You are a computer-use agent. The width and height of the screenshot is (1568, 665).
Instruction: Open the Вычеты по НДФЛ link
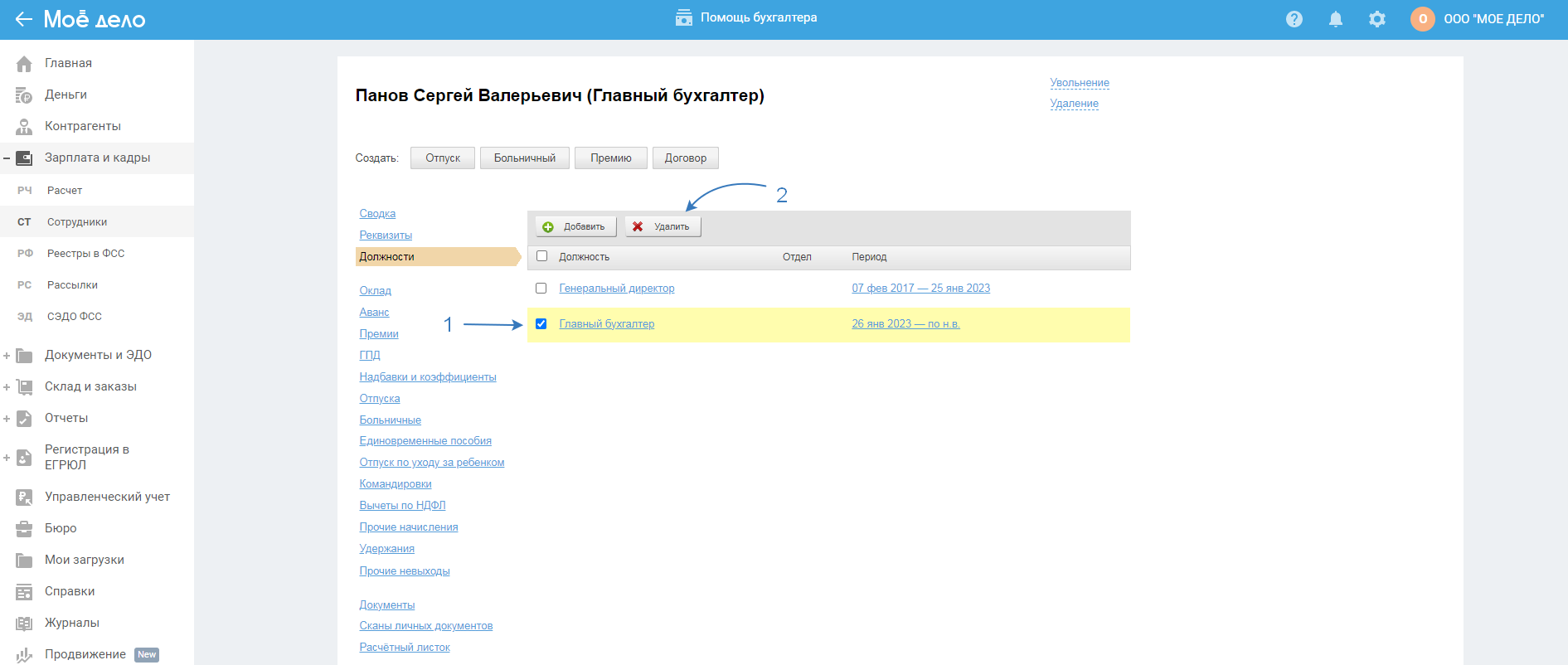[402, 506]
